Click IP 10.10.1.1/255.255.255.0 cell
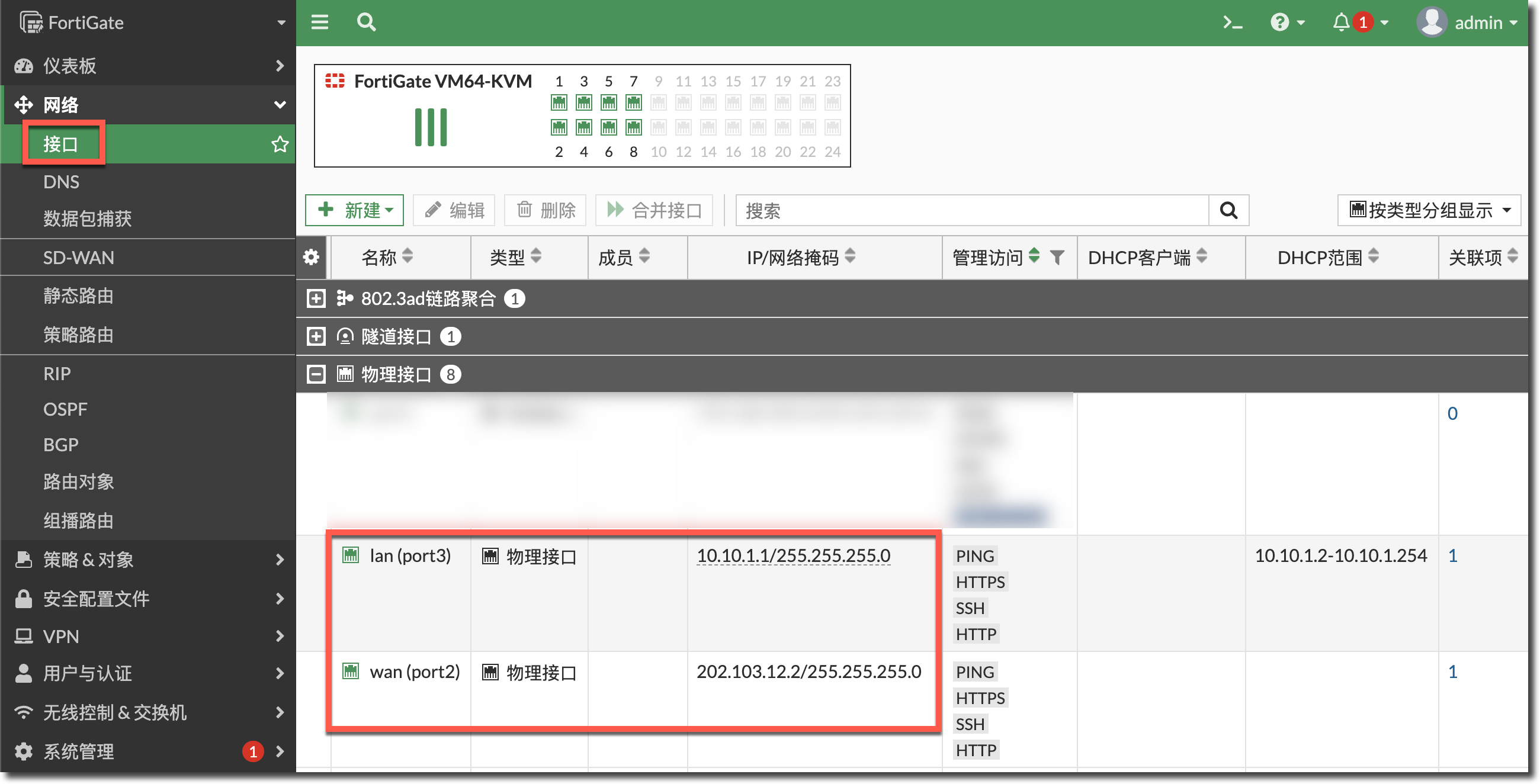 point(793,556)
